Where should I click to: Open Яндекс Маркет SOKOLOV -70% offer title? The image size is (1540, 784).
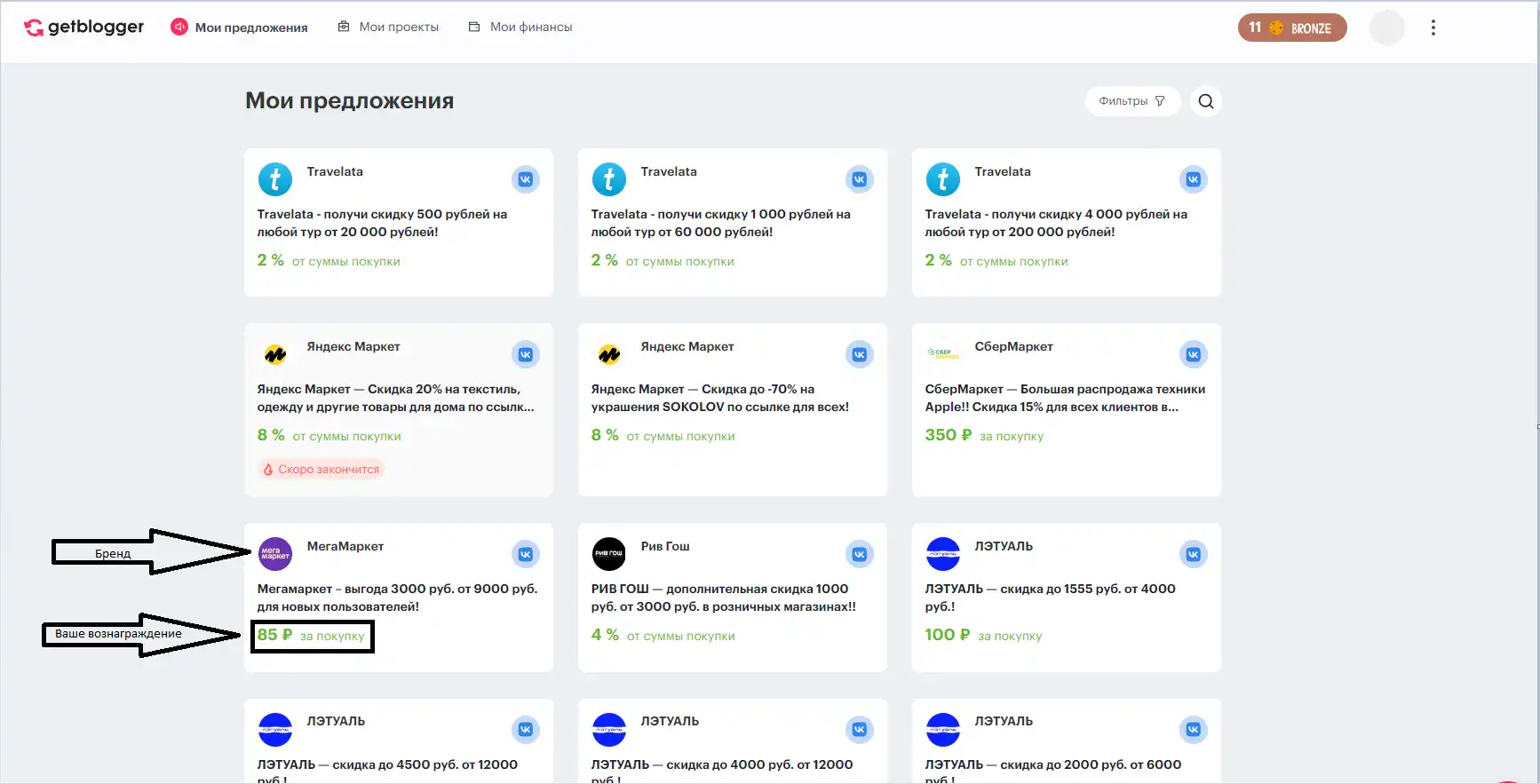pos(720,398)
